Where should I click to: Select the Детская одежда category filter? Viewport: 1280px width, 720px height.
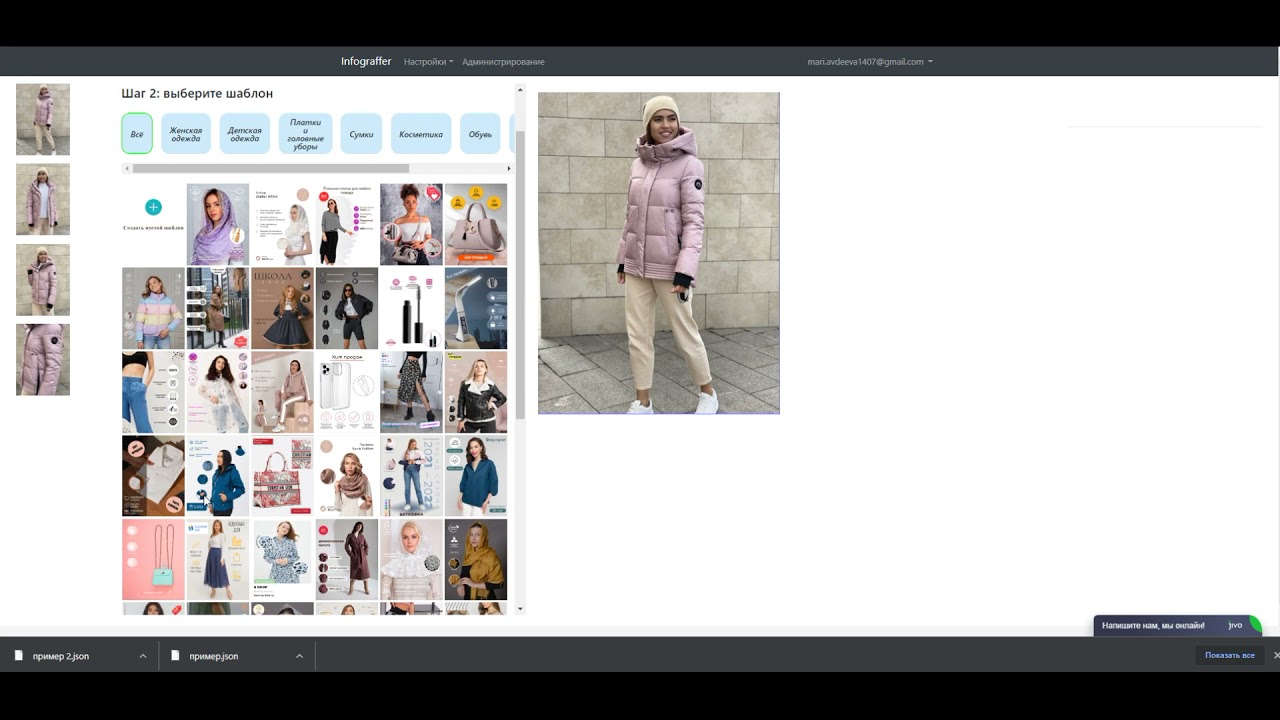[x=245, y=133]
